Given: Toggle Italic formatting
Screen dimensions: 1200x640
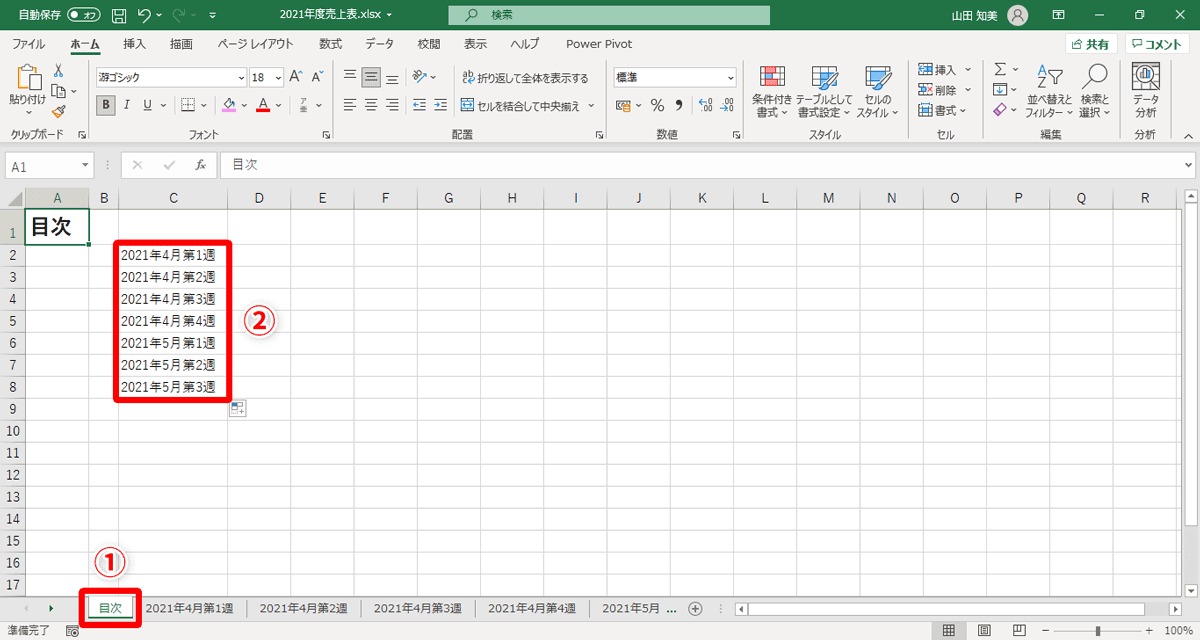Looking at the screenshot, I should tap(127, 105).
